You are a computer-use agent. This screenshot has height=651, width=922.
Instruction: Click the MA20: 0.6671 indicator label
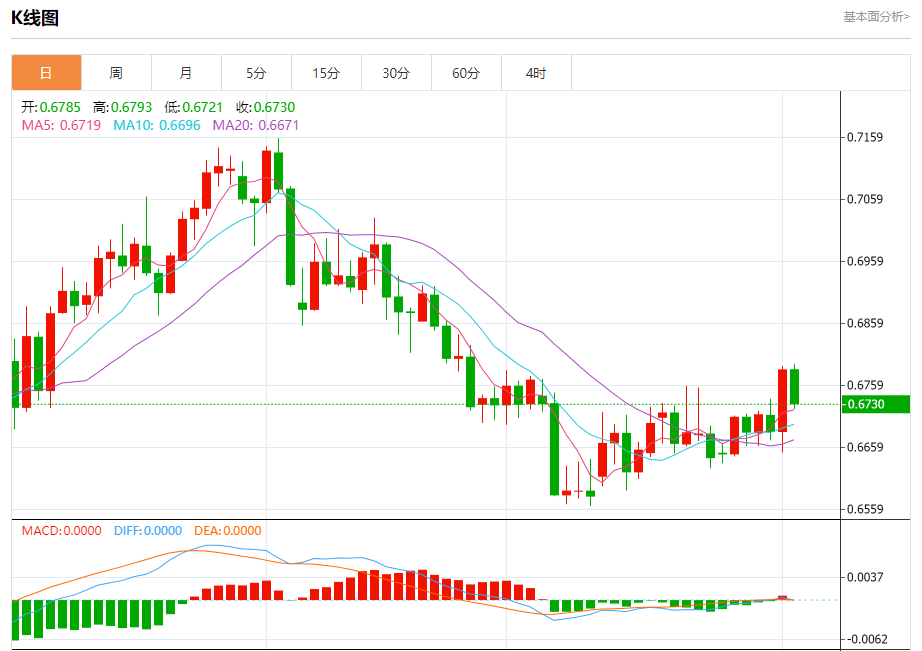256,125
